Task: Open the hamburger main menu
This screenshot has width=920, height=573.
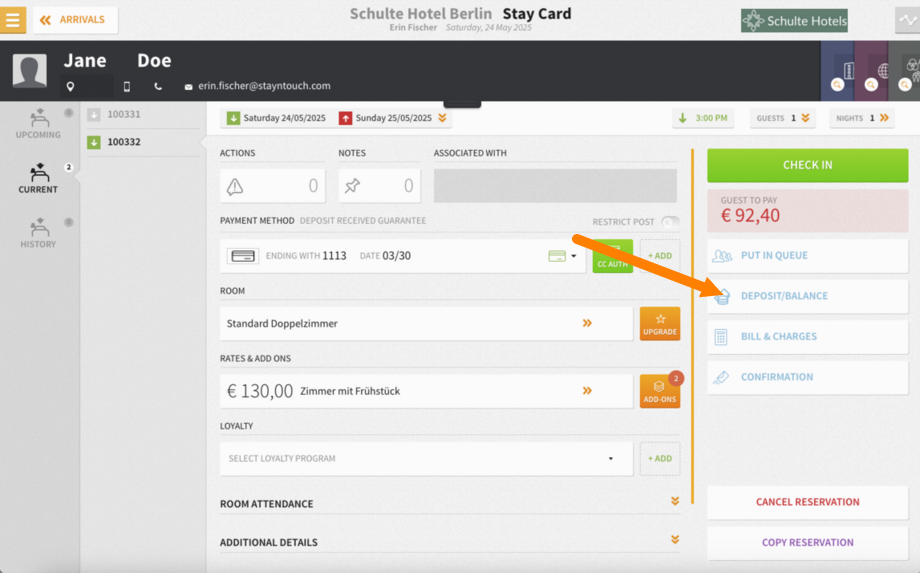Action: tap(12, 20)
